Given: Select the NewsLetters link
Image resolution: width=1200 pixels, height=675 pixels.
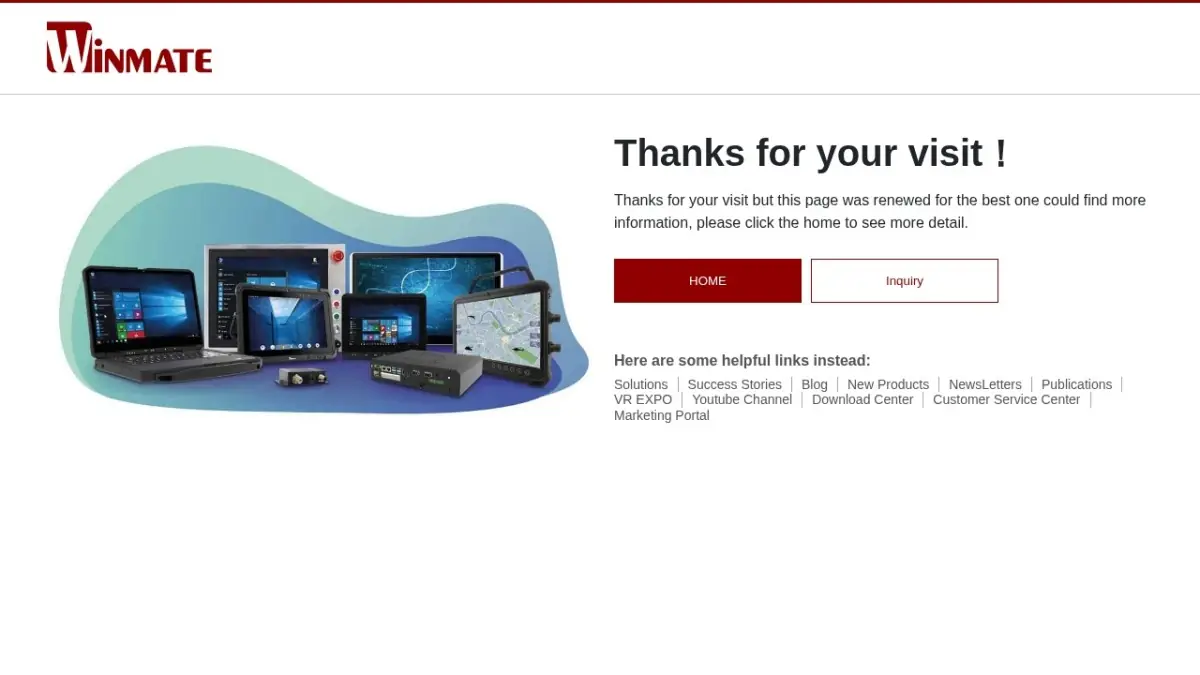Looking at the screenshot, I should (x=985, y=384).
